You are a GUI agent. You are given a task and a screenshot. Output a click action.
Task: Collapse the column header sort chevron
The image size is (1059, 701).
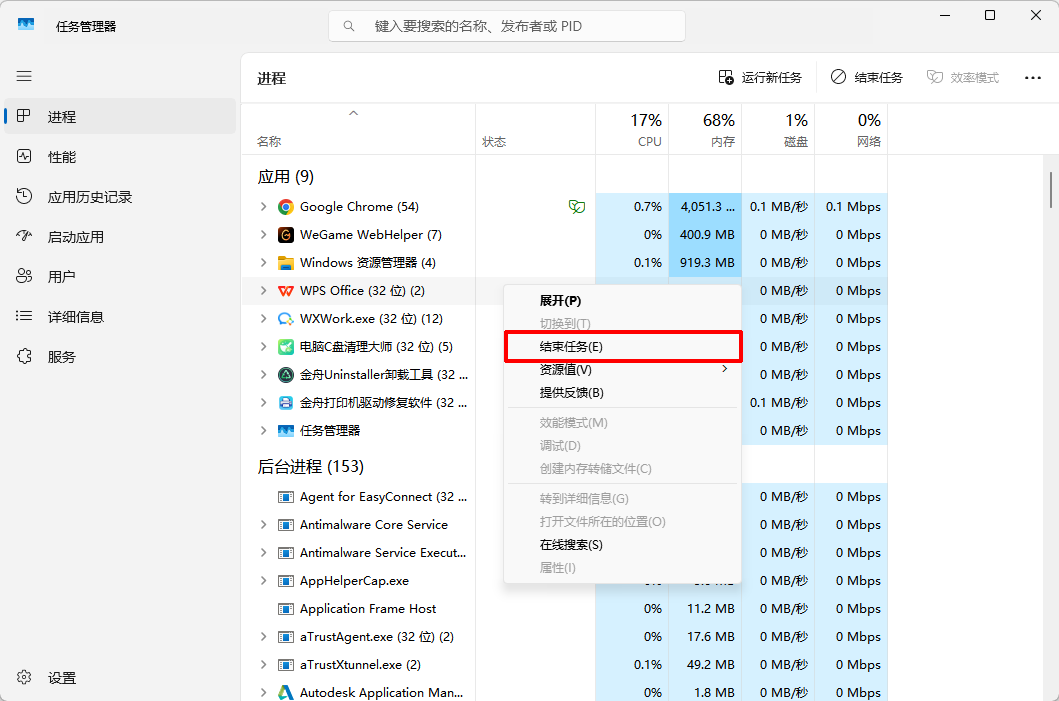coord(353,113)
